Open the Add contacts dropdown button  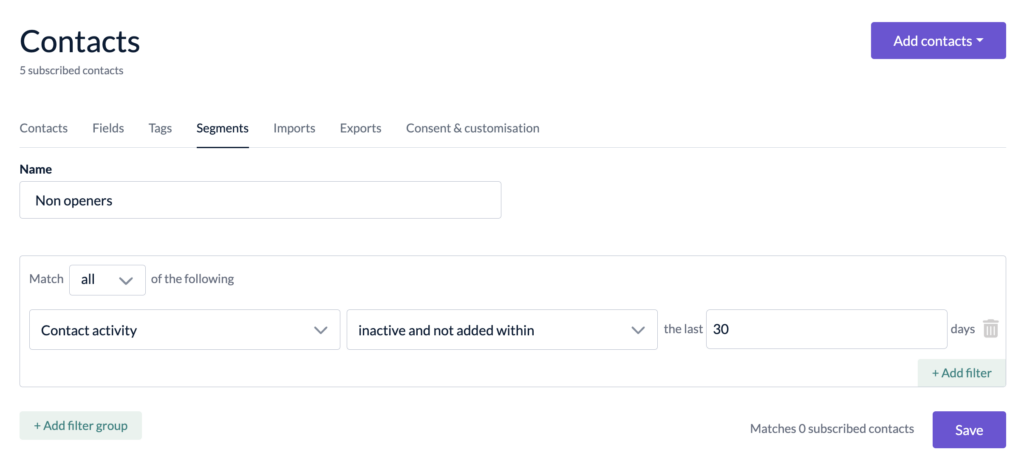(x=937, y=41)
